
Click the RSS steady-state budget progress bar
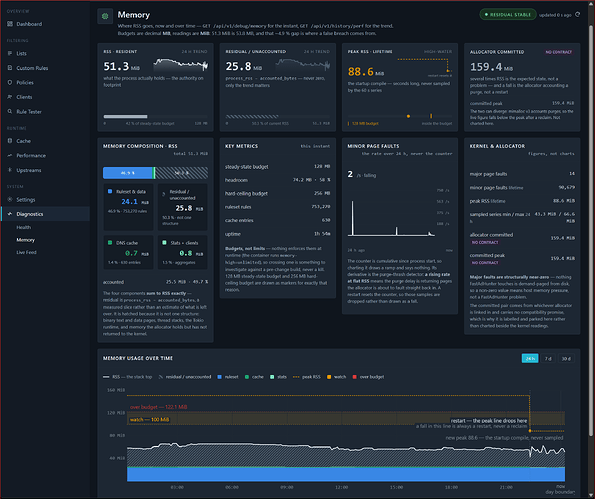155,116
